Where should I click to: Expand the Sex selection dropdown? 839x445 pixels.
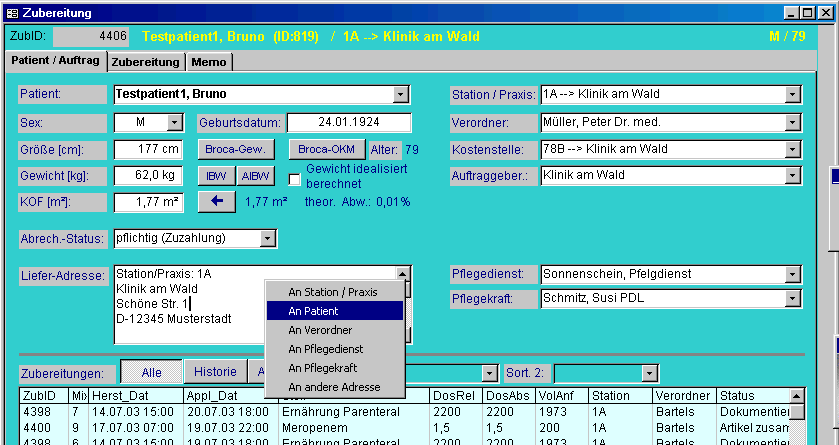pyautogui.click(x=174, y=122)
